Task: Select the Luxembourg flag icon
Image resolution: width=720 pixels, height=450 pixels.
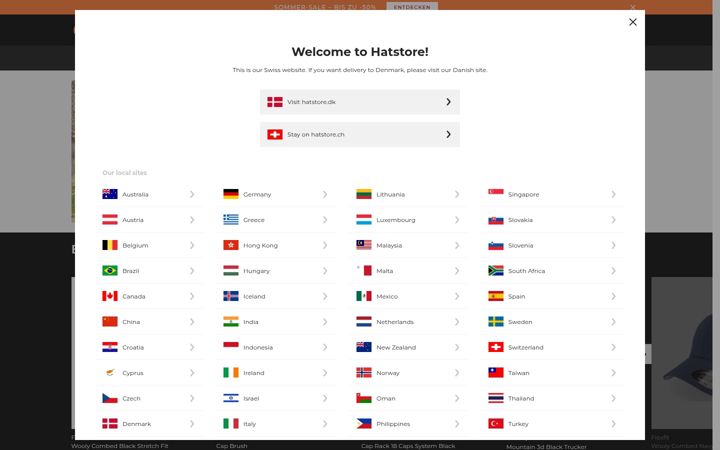Action: pos(364,220)
